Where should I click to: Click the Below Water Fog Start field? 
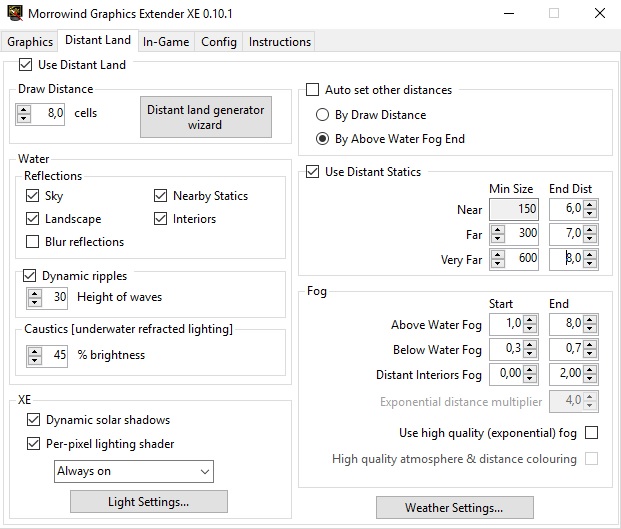coord(507,349)
